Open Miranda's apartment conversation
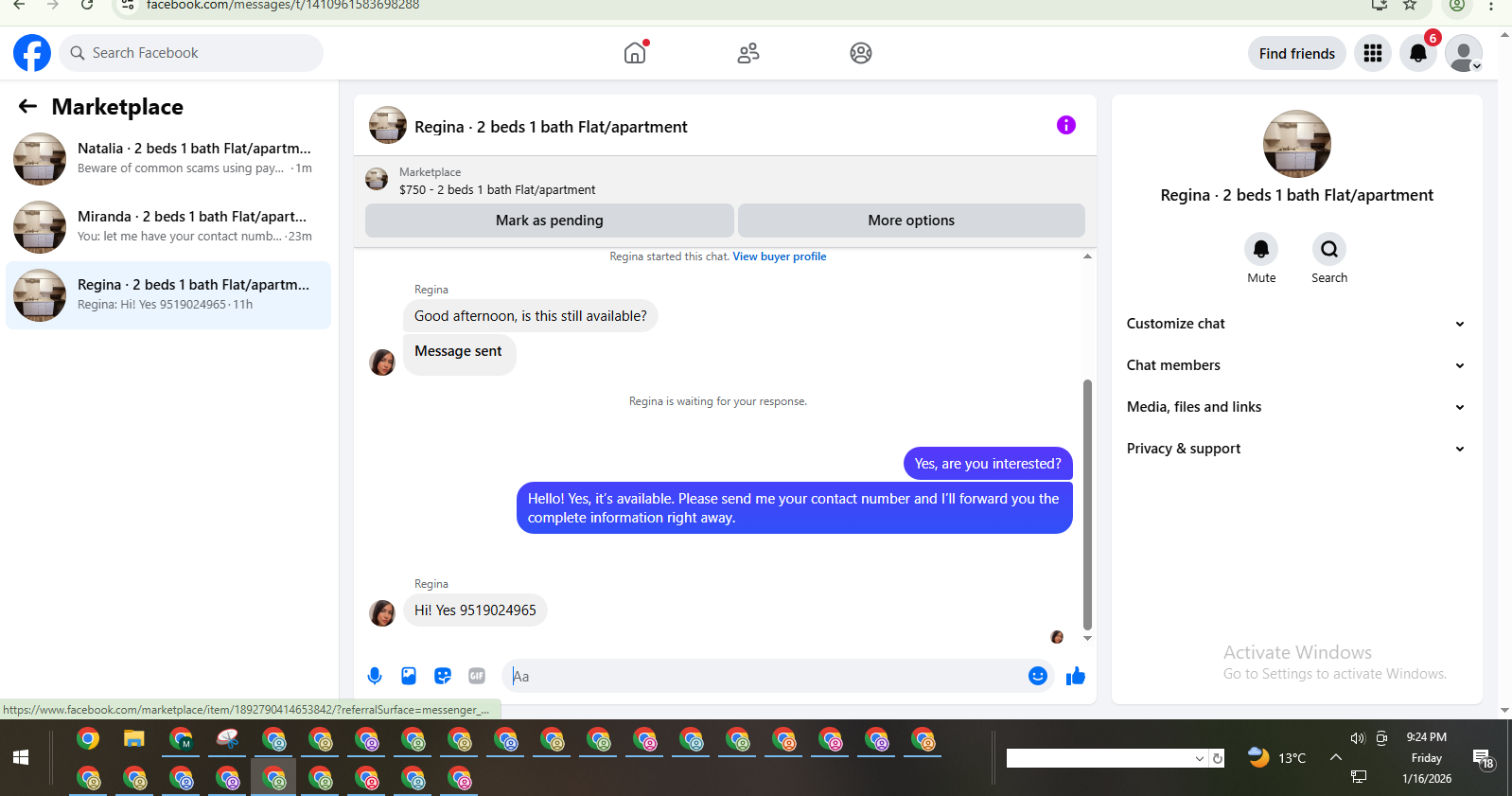The image size is (1512, 796). coord(168,227)
